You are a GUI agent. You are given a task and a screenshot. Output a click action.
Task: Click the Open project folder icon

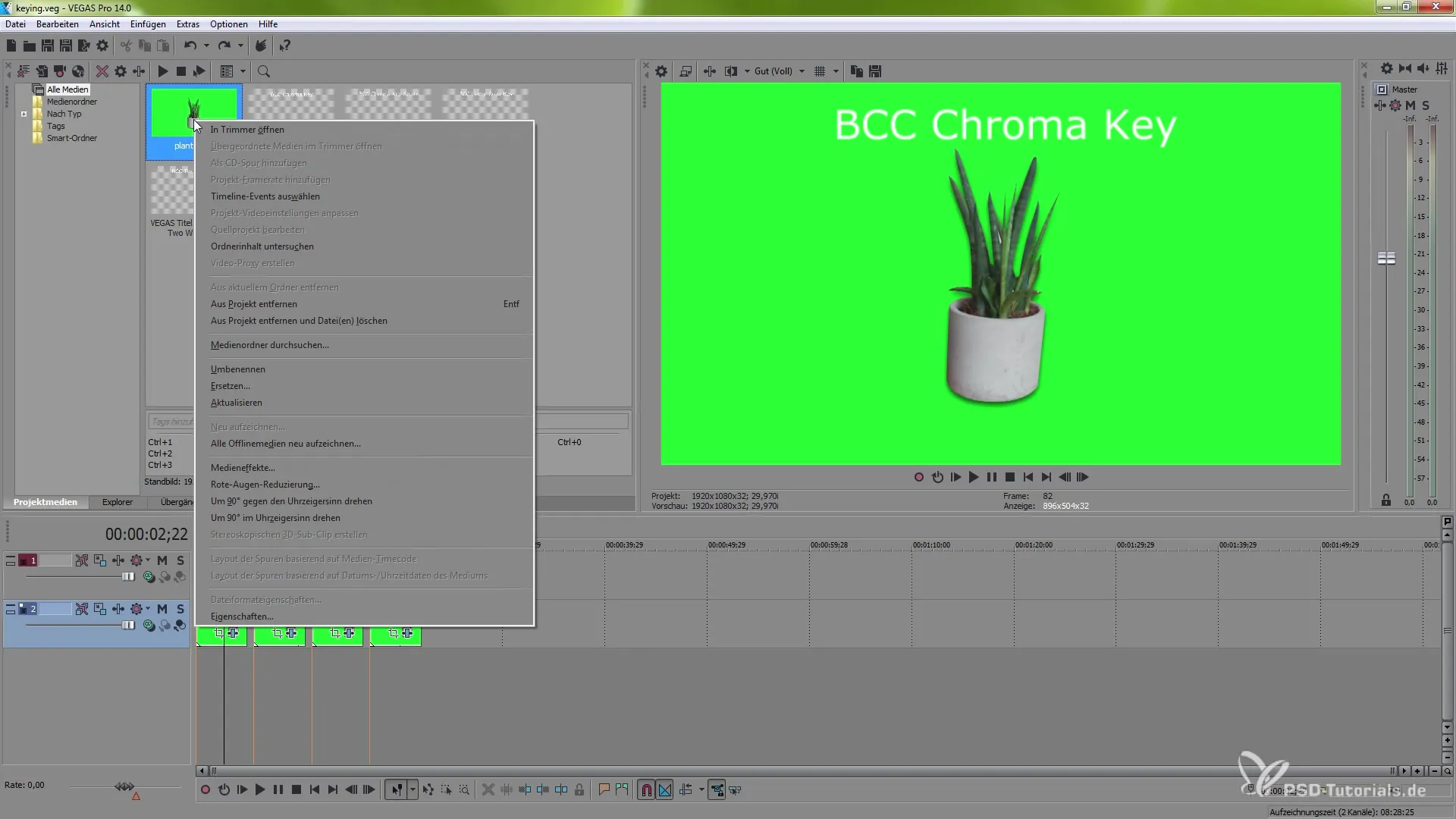tap(30, 46)
